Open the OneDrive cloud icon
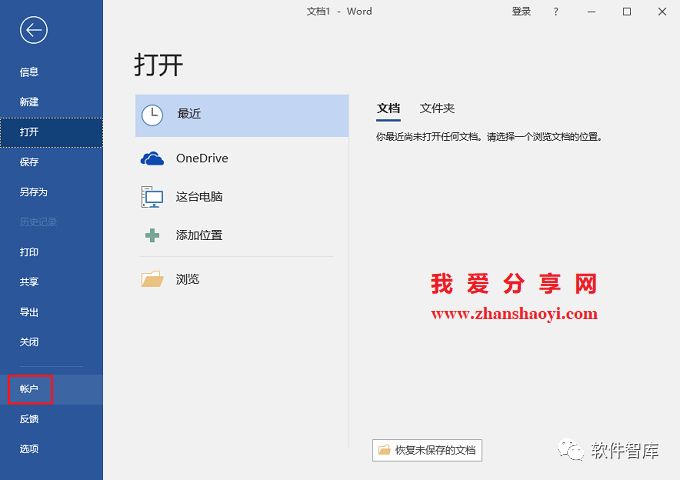The image size is (680, 480). tap(152, 158)
